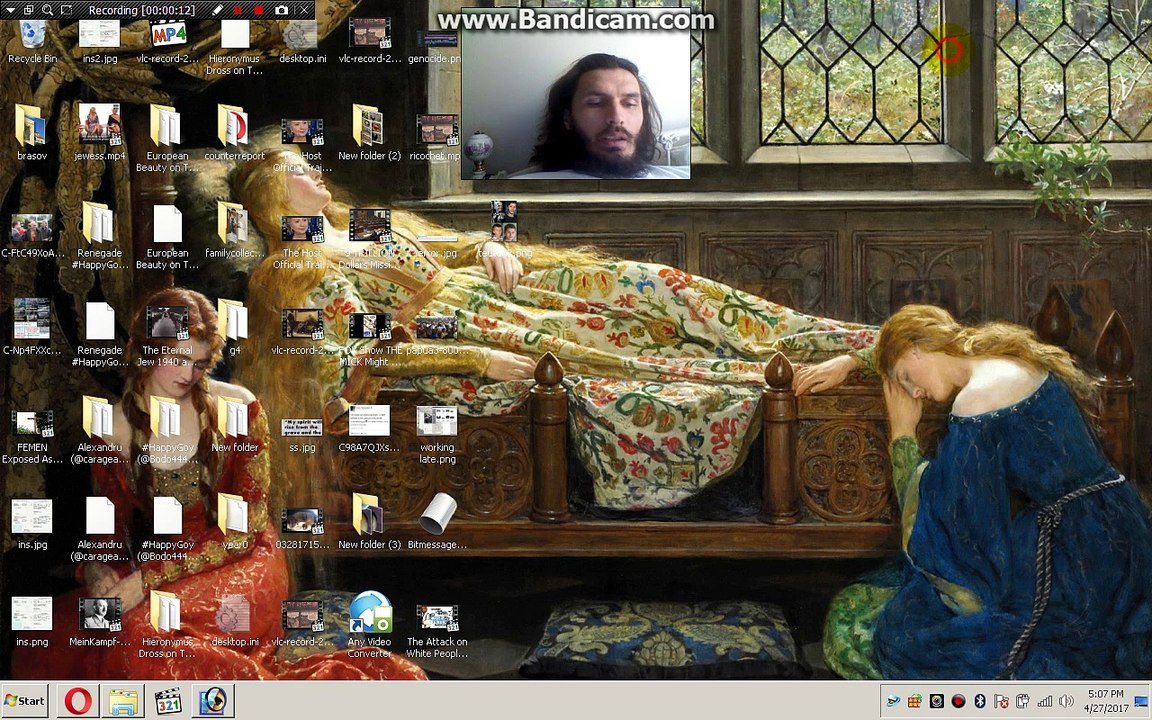The image size is (1152, 720).
Task: Select the New folder (2) icon
Action: pos(369,132)
